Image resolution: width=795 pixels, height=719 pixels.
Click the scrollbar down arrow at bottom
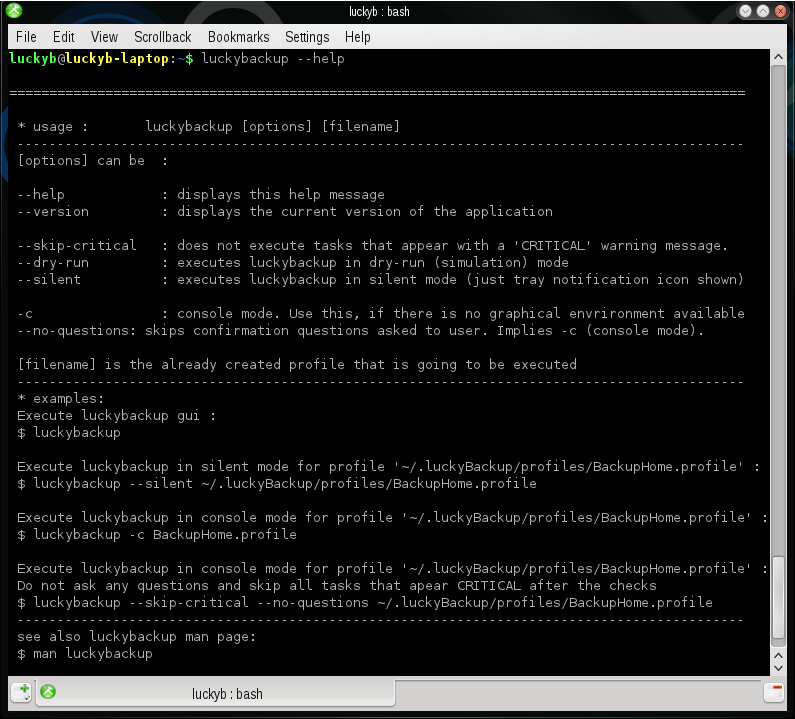tap(778, 668)
